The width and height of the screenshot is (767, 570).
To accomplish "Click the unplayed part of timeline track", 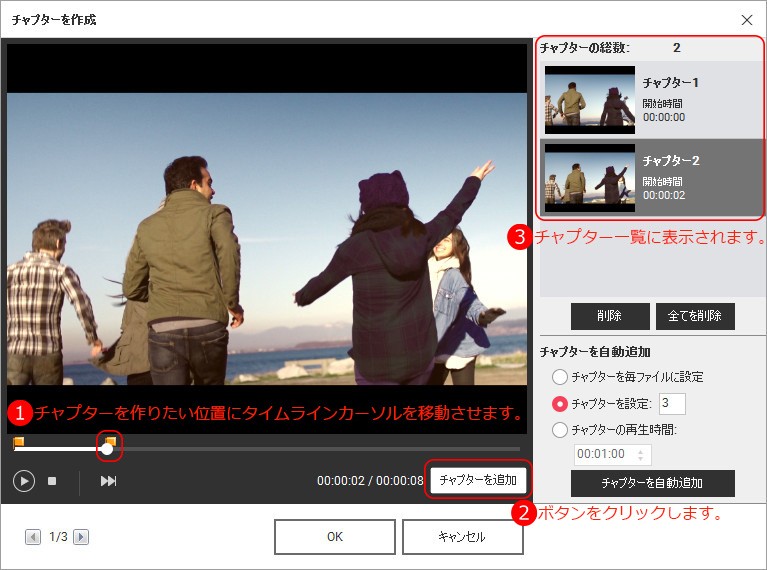I will (316, 449).
